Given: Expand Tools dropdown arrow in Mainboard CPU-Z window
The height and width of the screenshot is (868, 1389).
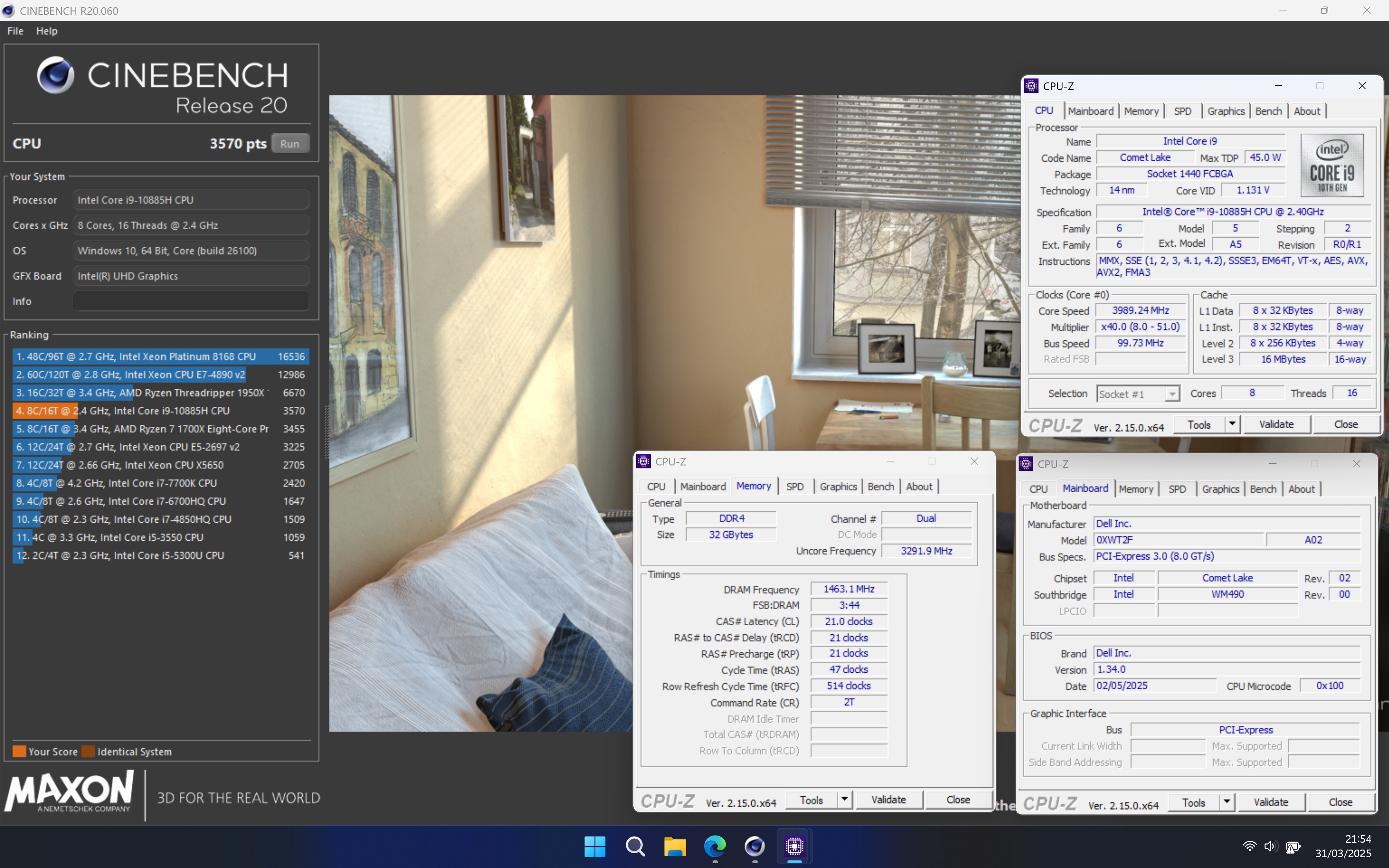Looking at the screenshot, I should (1227, 803).
